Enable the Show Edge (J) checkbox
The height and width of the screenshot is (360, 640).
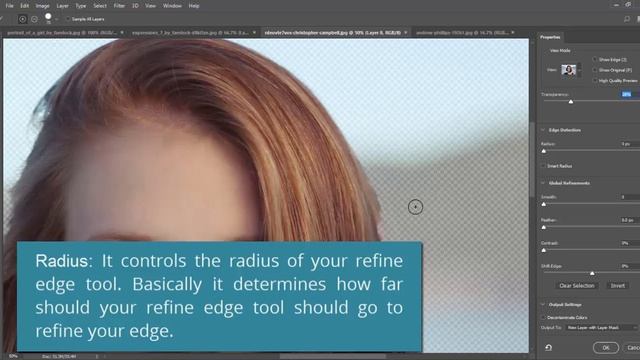(x=595, y=60)
